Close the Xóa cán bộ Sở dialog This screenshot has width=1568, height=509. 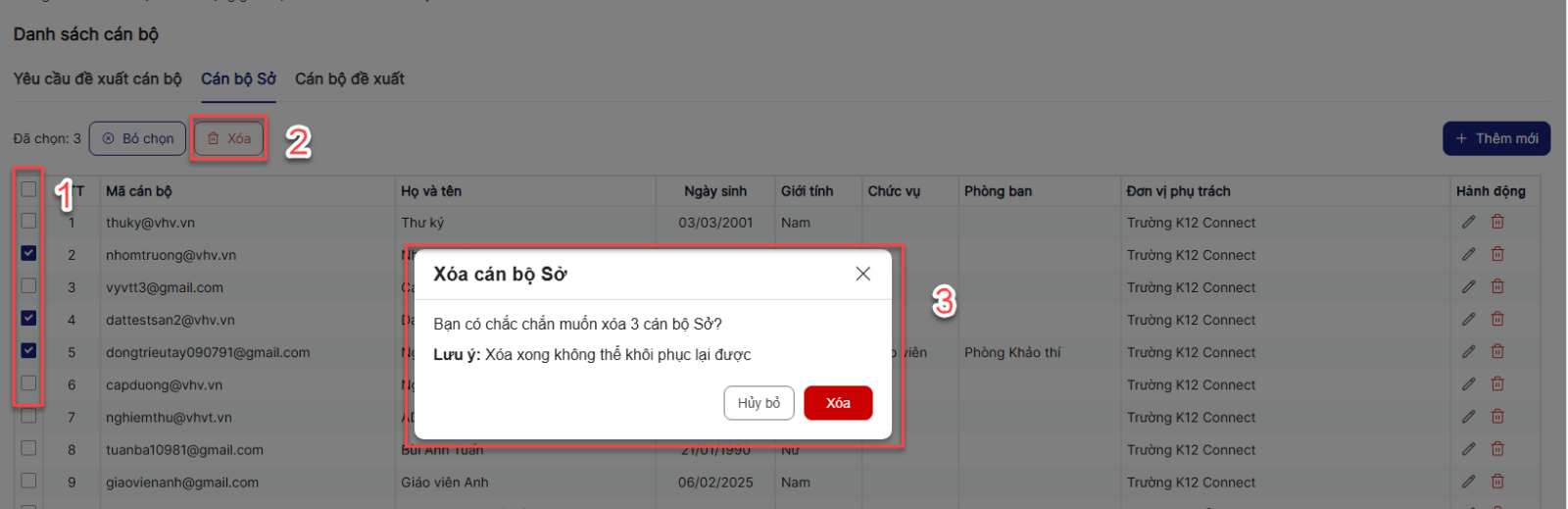(x=862, y=274)
